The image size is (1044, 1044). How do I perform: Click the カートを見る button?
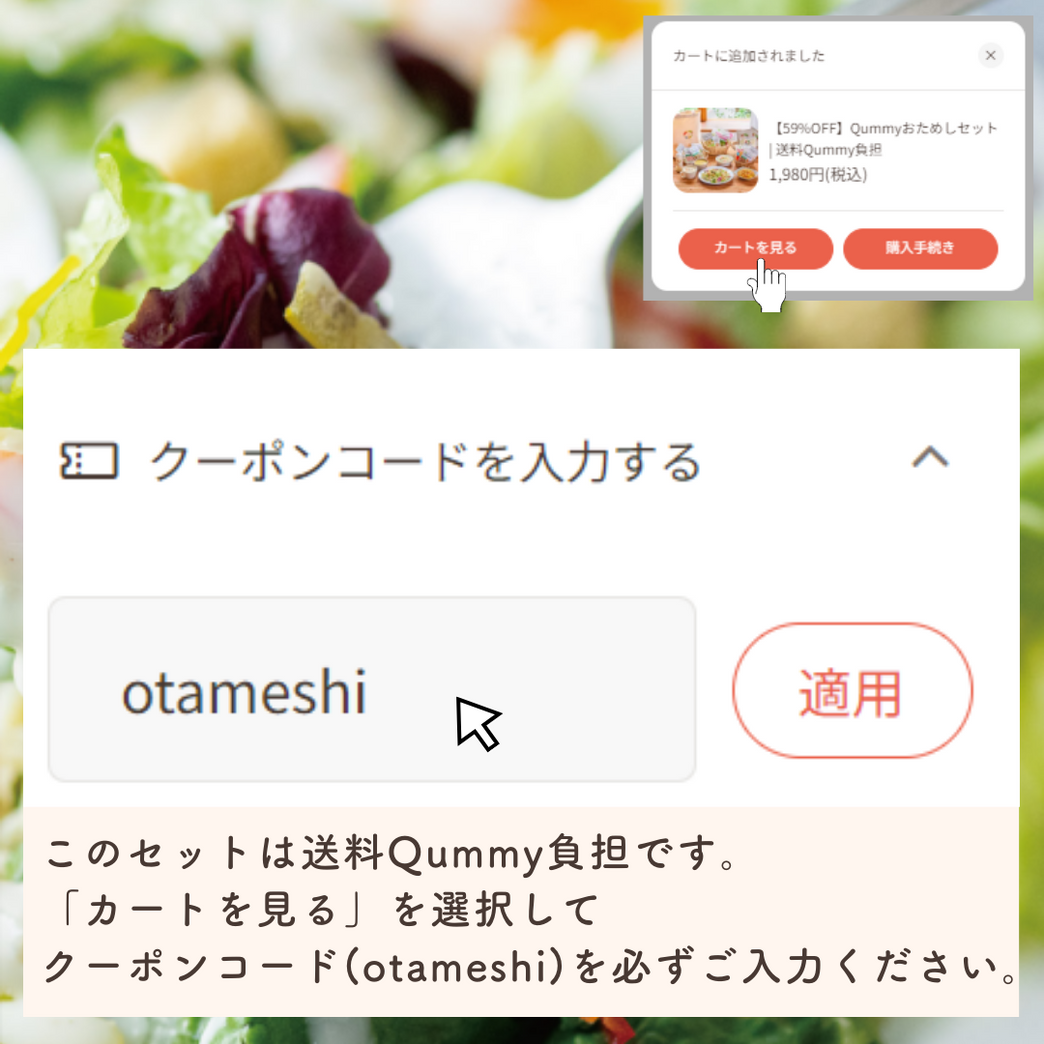tap(756, 248)
